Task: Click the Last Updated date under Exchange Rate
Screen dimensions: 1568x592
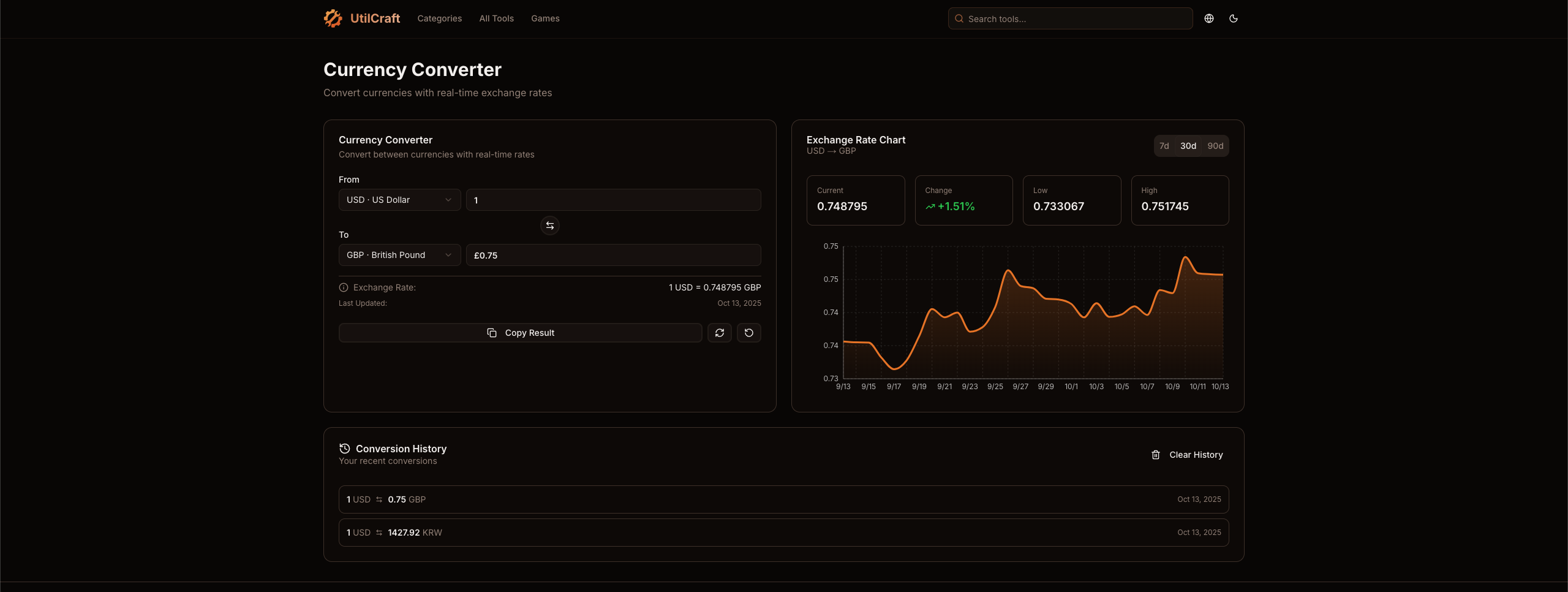Action: point(739,303)
